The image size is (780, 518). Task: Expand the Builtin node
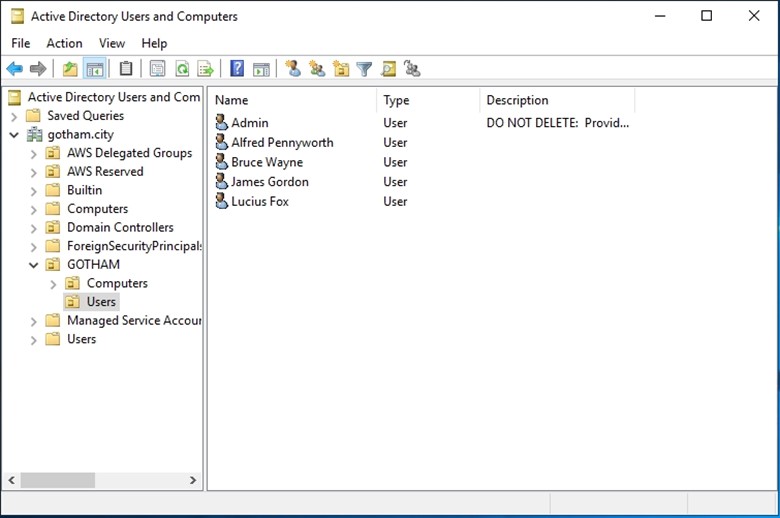pyautogui.click(x=34, y=191)
